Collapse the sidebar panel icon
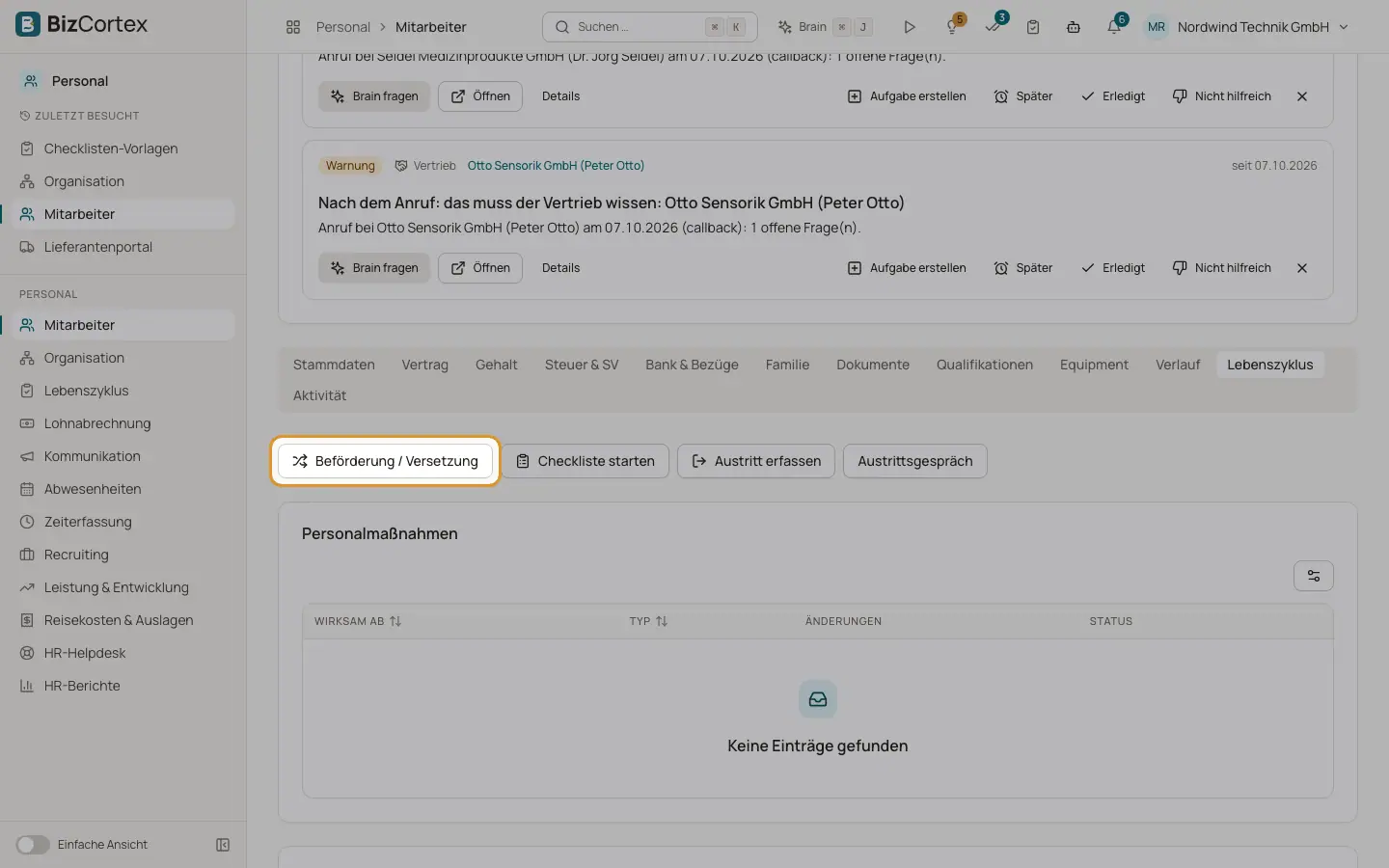1389x868 pixels. pyautogui.click(x=223, y=845)
